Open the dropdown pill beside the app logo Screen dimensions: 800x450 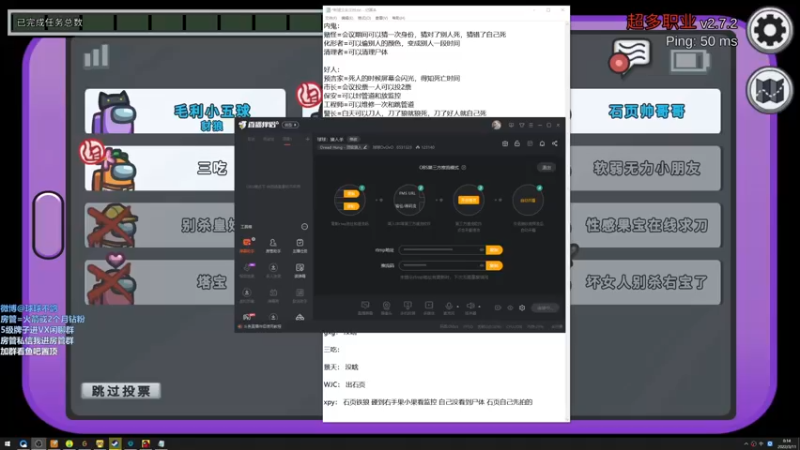291,125
